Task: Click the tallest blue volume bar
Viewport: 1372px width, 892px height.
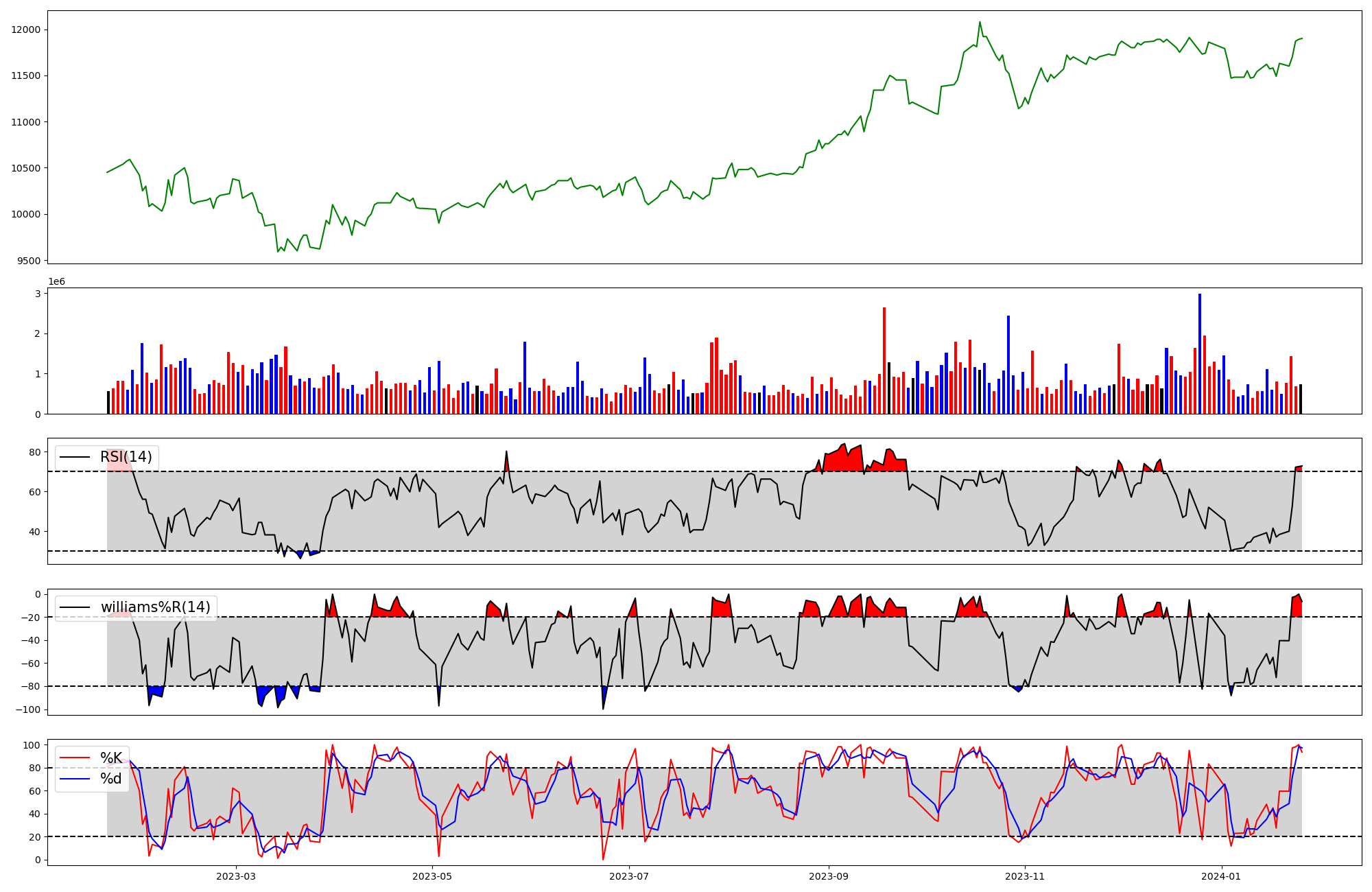Action: 1200,353
